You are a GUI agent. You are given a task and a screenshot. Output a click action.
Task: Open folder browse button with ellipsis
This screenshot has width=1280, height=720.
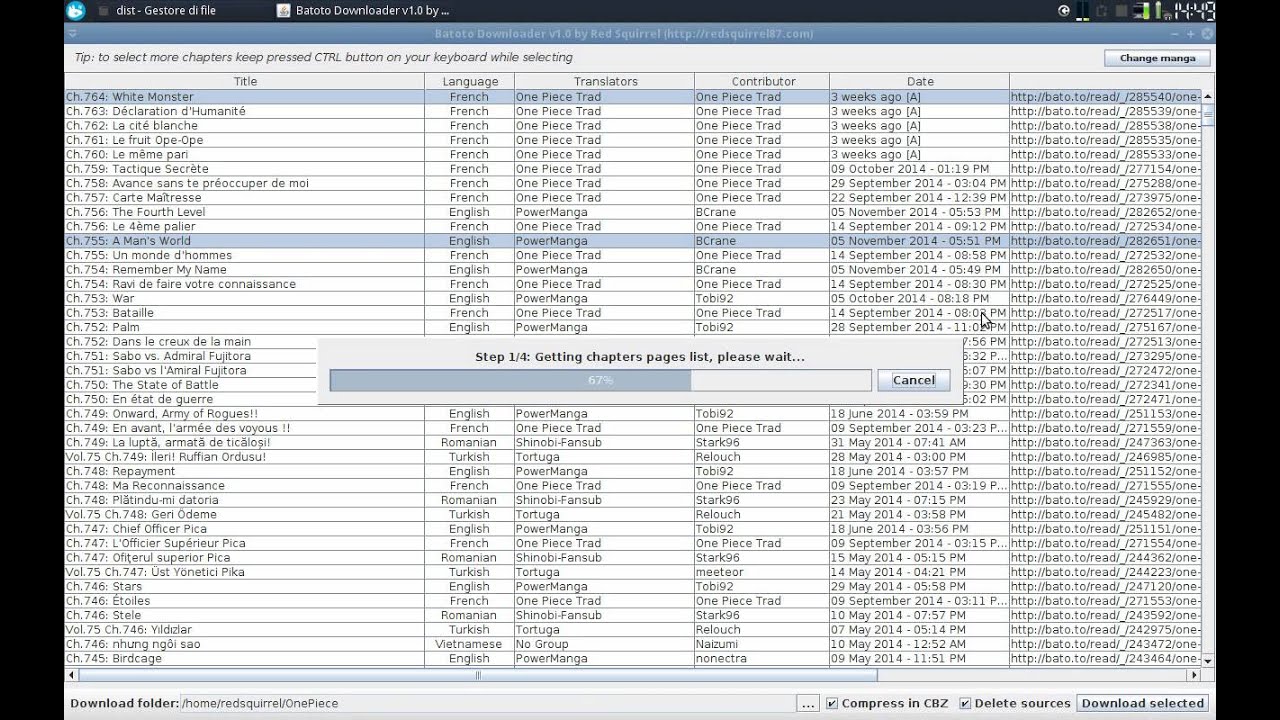pos(808,703)
